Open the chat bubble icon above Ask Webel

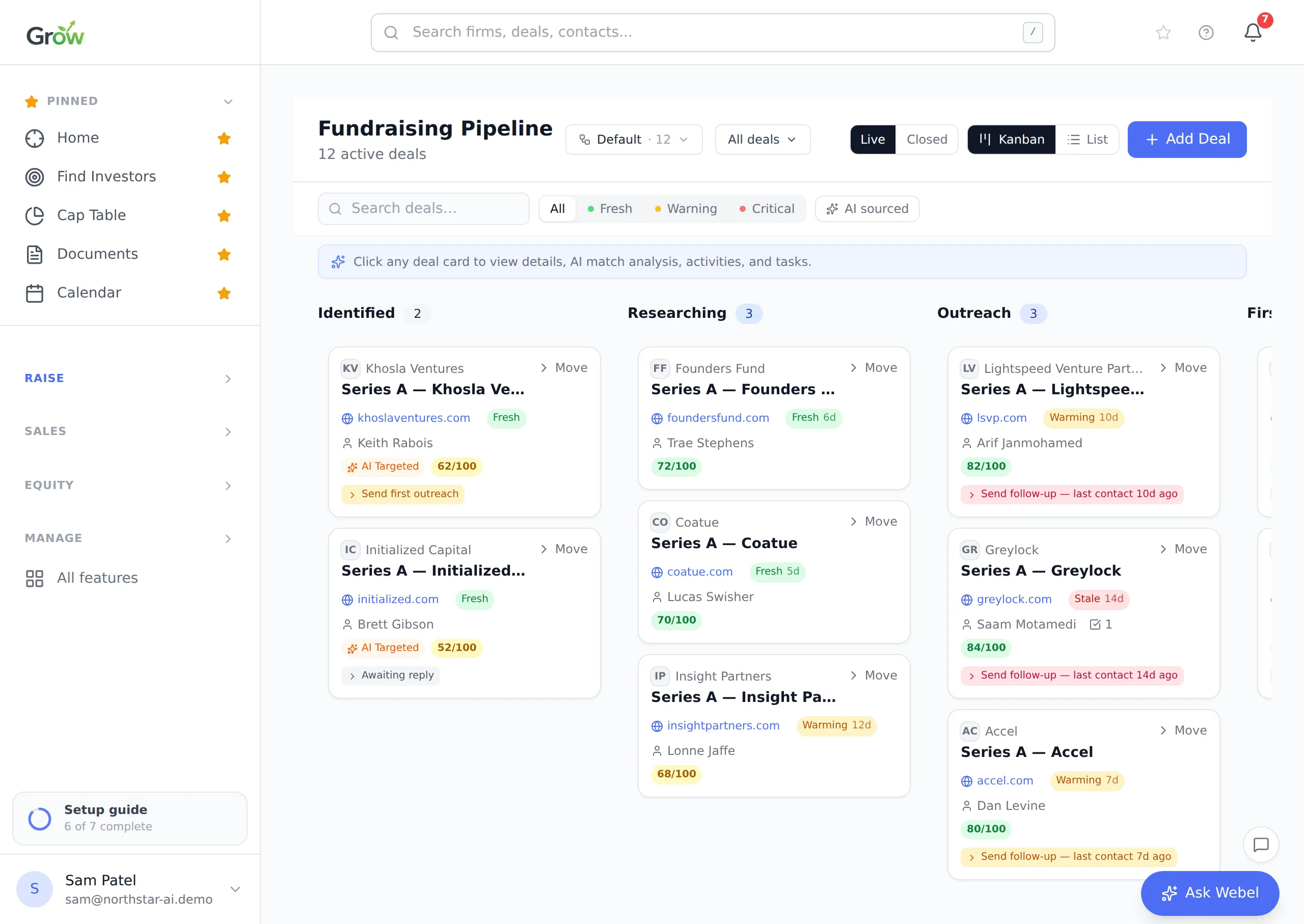(1261, 845)
